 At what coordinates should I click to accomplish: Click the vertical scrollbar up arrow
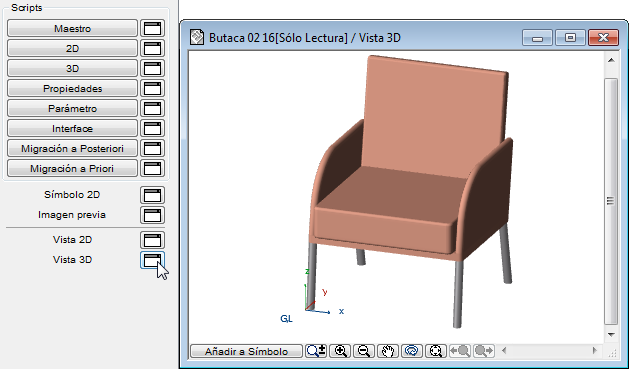point(611,61)
